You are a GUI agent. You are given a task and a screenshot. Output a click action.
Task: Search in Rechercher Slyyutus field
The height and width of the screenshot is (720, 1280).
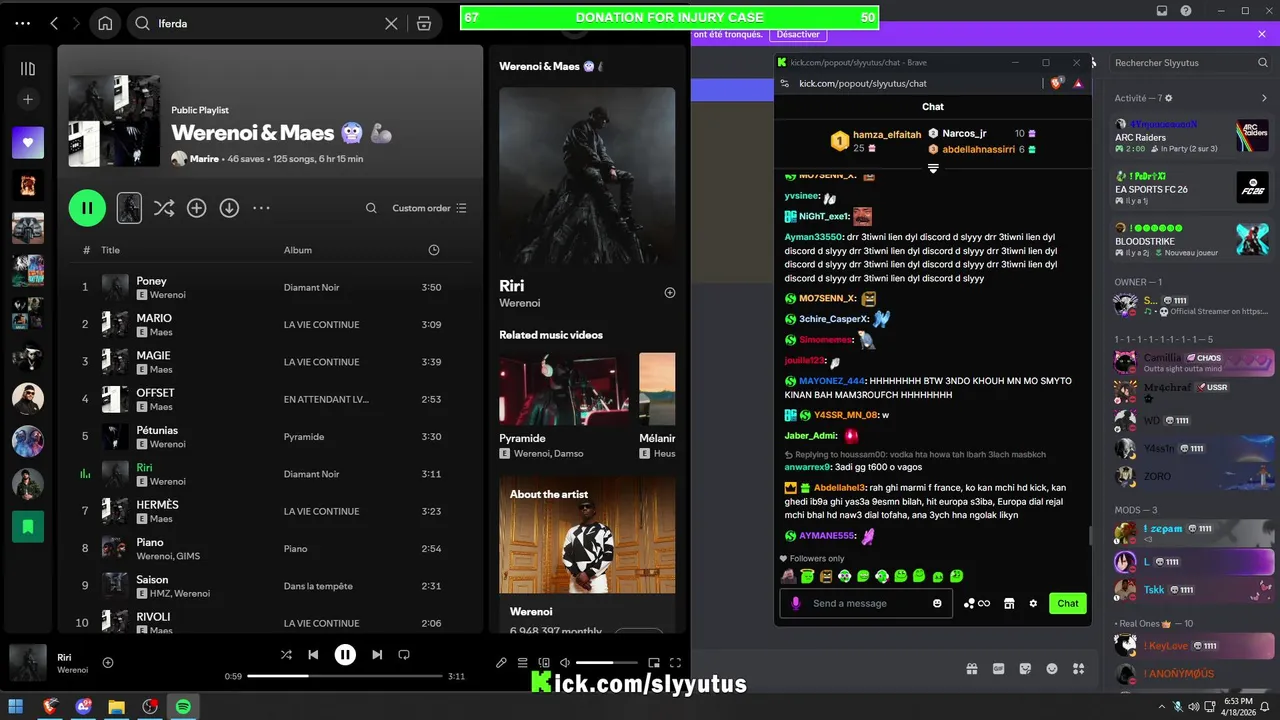[1191, 62]
